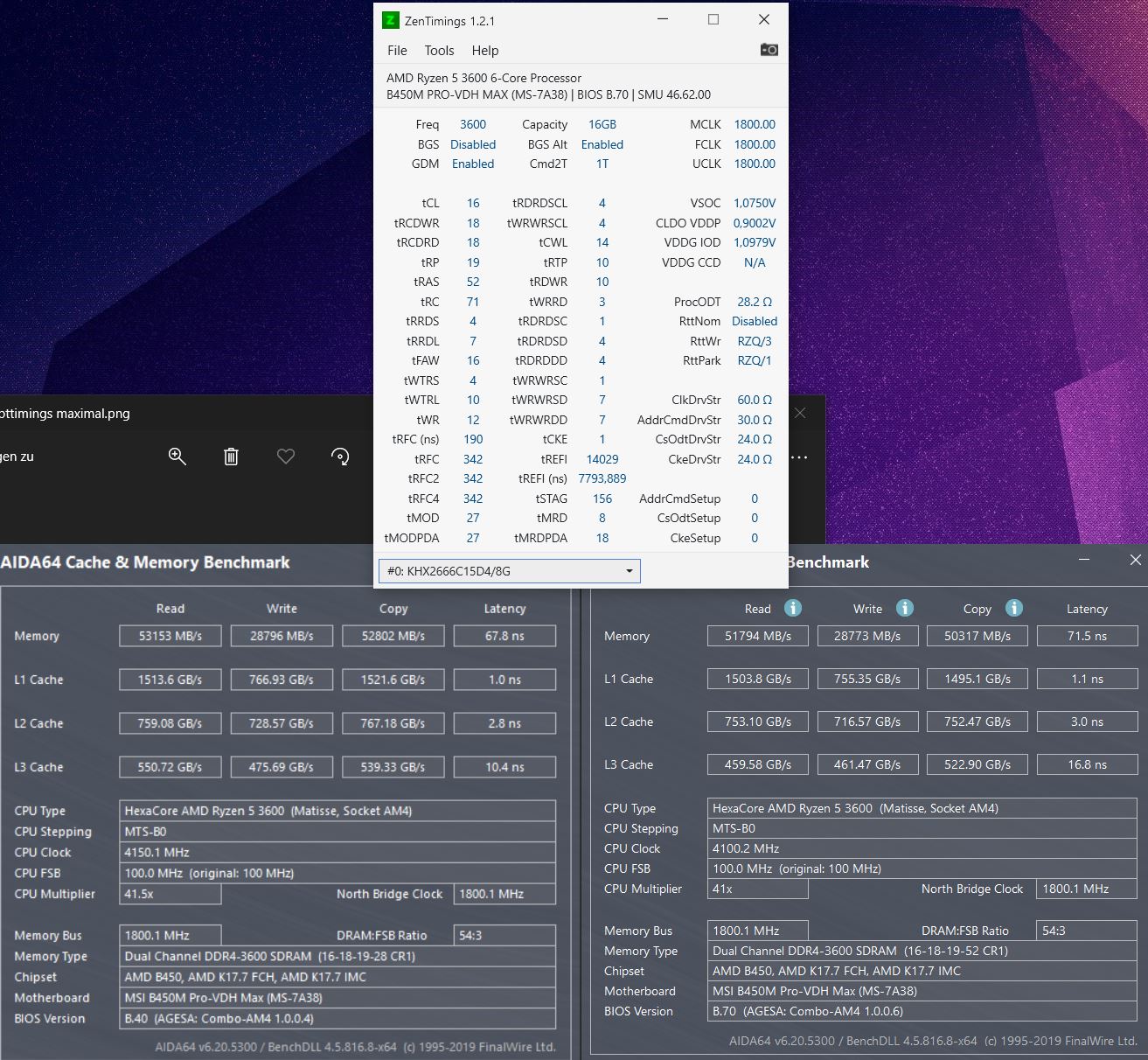Click the MCLK value 1800.00
1148x1060 pixels.
[x=755, y=124]
